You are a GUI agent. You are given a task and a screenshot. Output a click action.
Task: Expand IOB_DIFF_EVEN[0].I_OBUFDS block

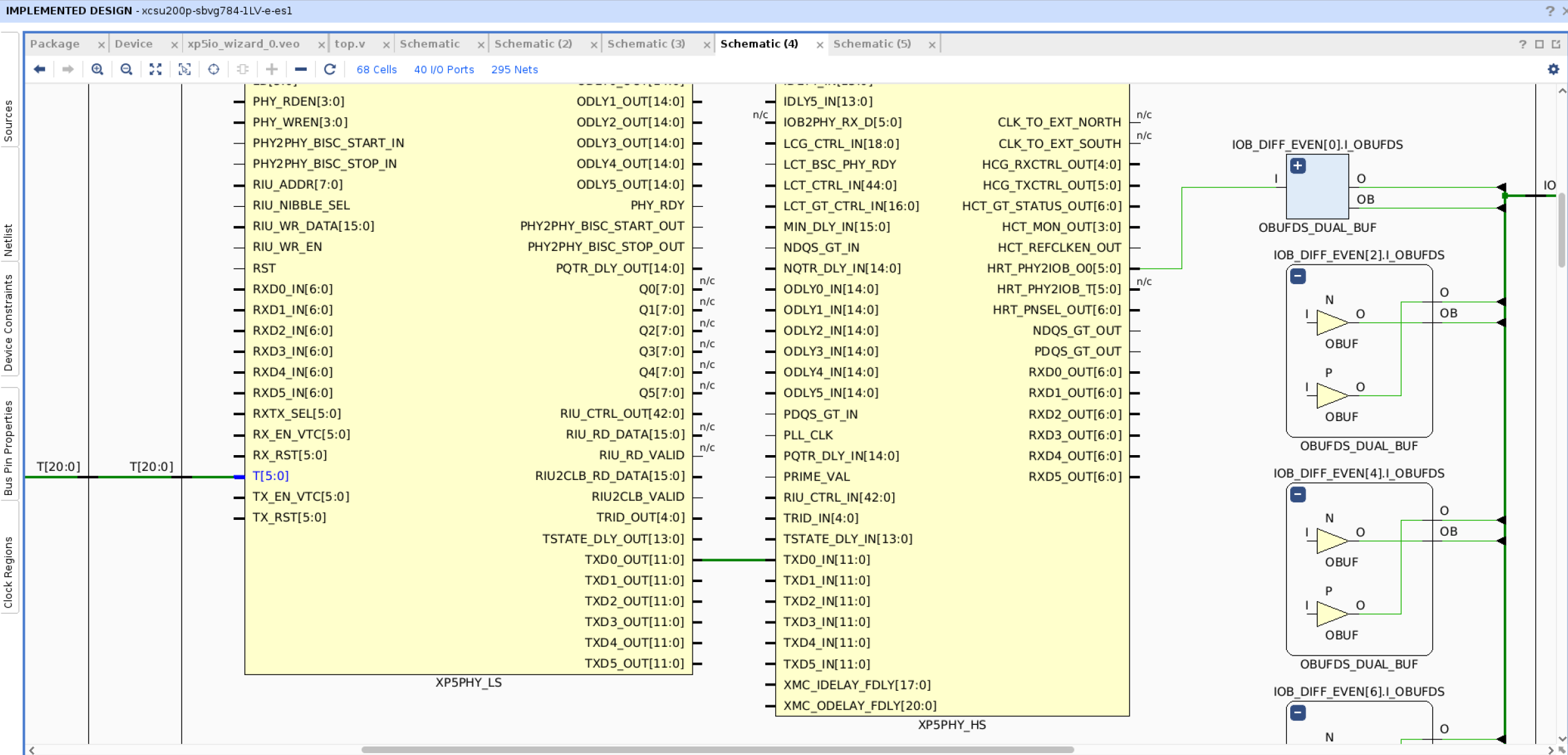point(1297,166)
